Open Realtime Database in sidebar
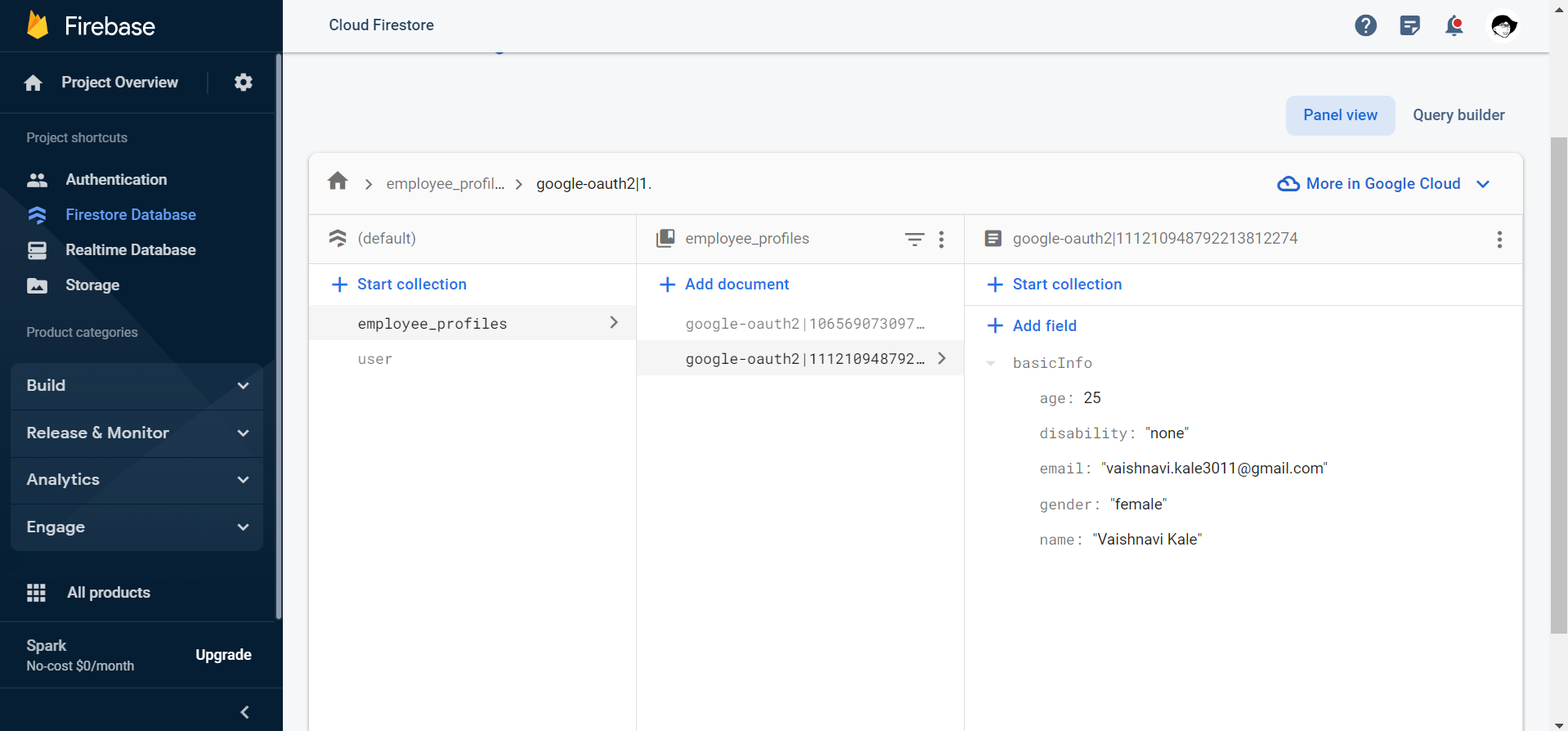This screenshot has height=731, width=1568. [x=131, y=250]
